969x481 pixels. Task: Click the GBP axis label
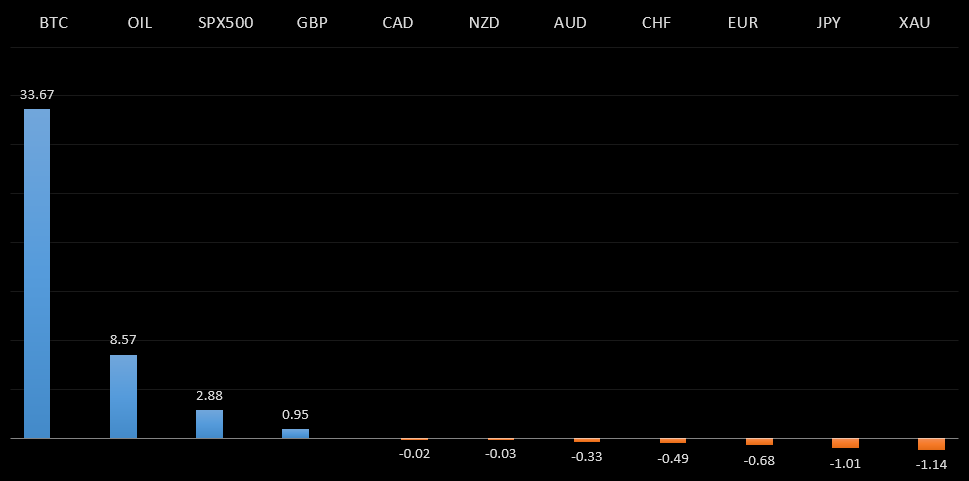coord(312,22)
